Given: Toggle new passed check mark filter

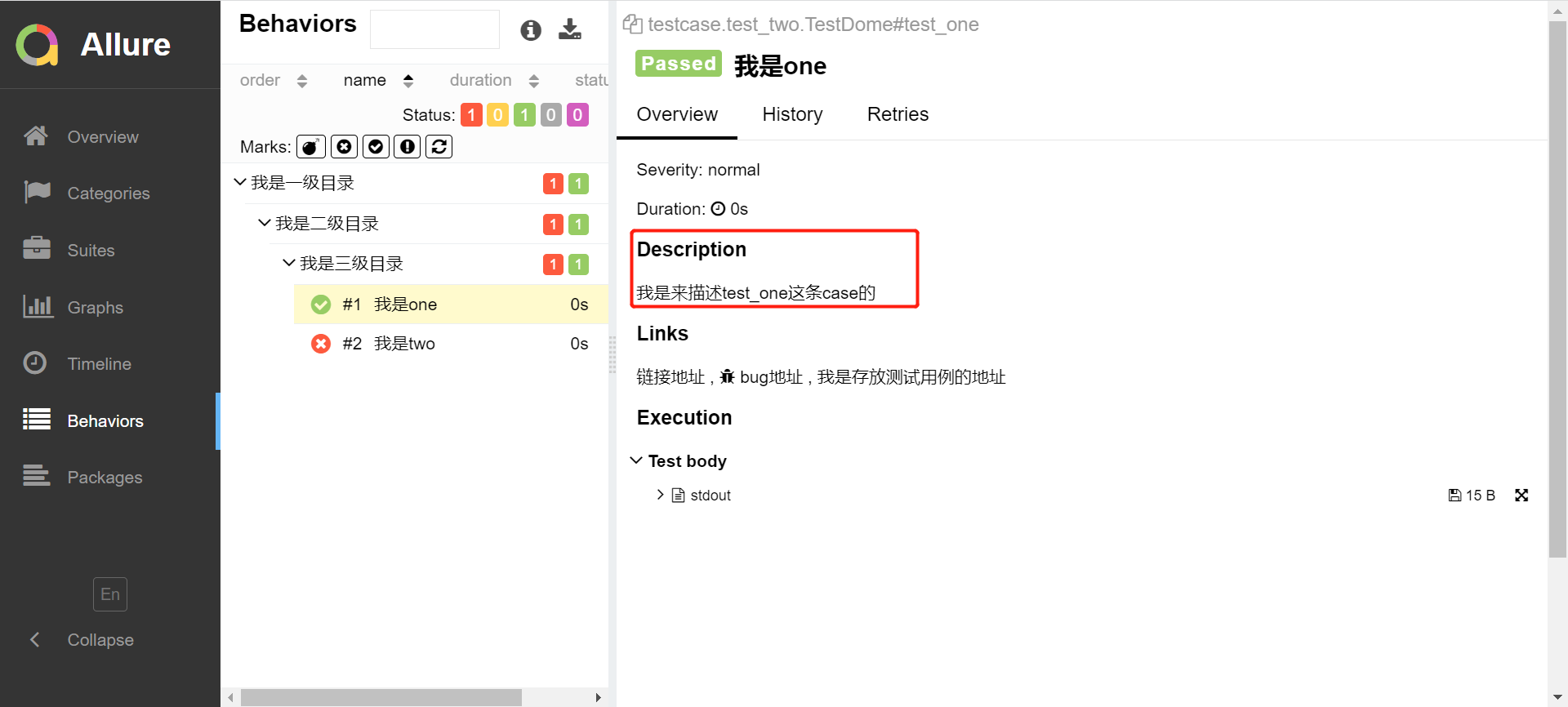Looking at the screenshot, I should click(x=376, y=147).
